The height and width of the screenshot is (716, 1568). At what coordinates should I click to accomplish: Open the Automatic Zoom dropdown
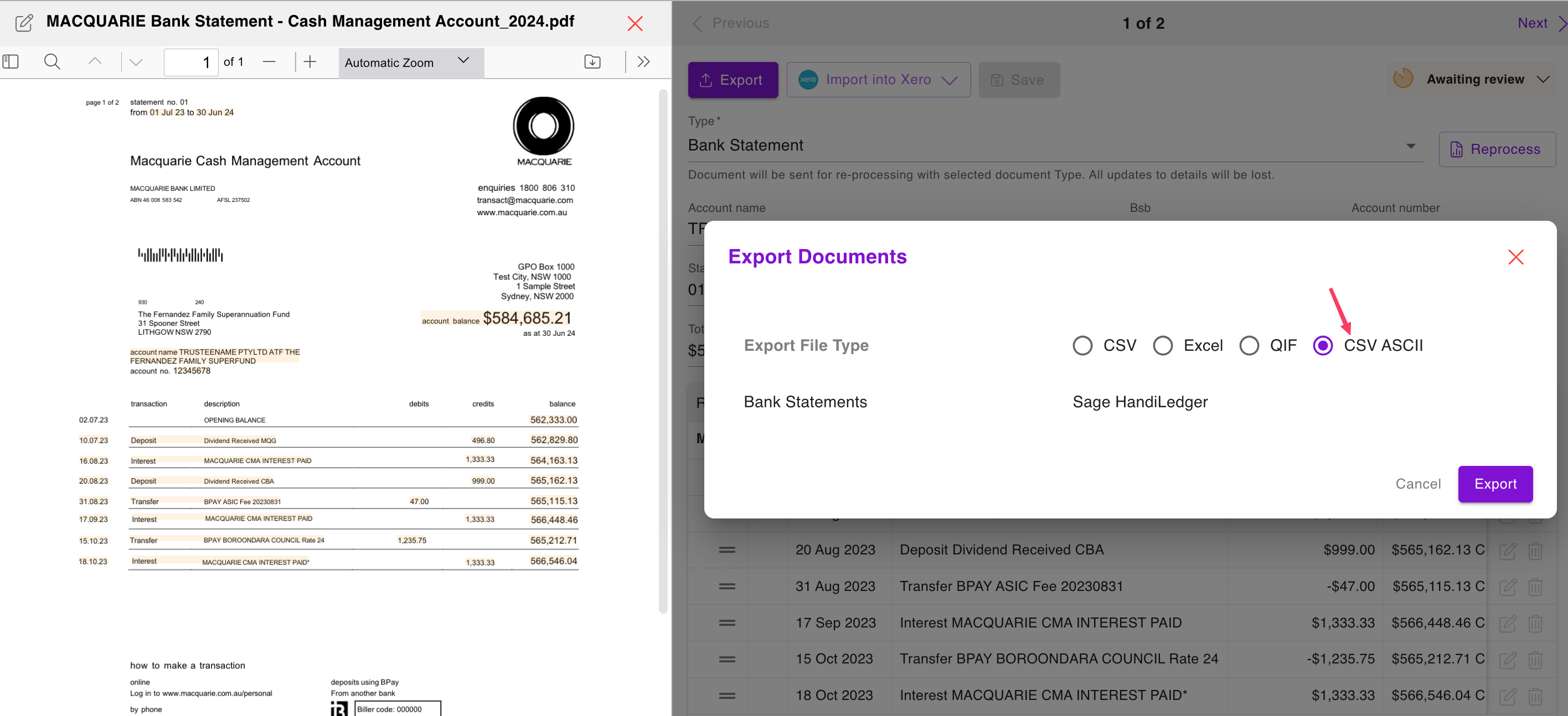click(411, 62)
